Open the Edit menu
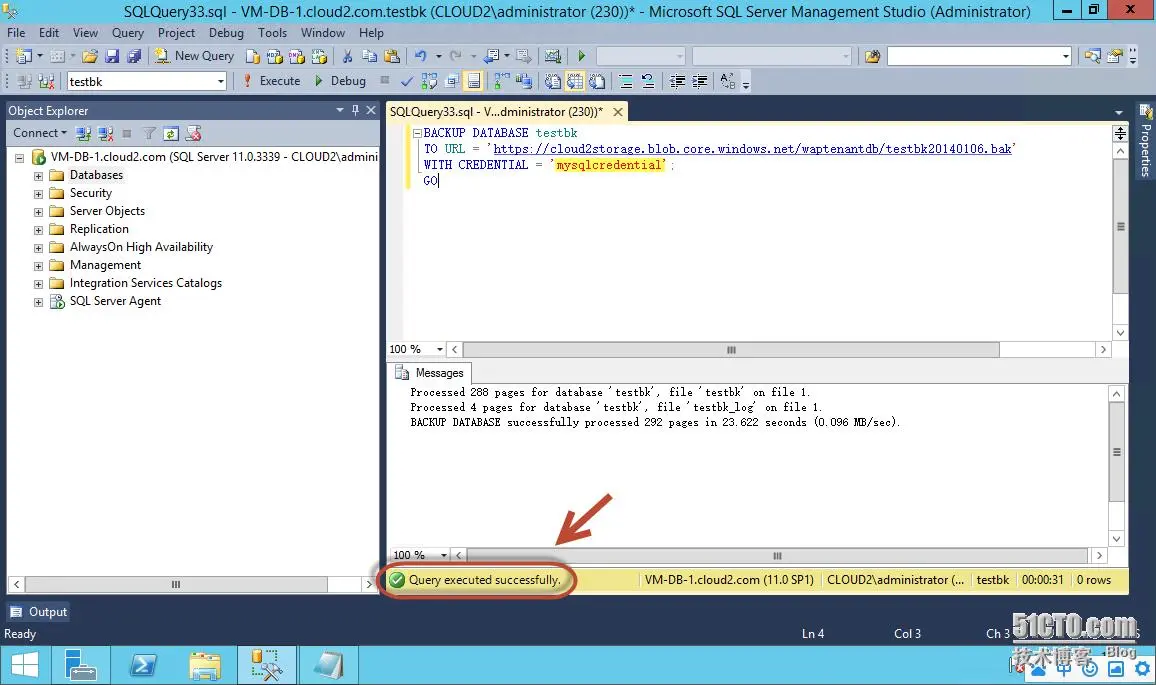1156x685 pixels. (x=49, y=32)
